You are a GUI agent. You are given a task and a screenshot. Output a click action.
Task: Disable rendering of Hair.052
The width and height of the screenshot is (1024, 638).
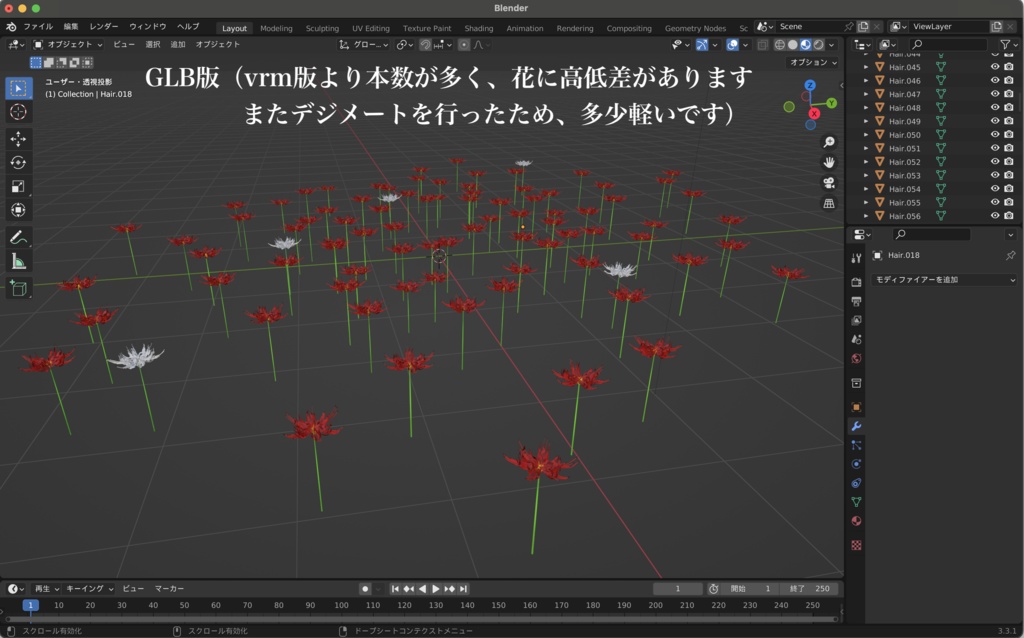point(1009,162)
